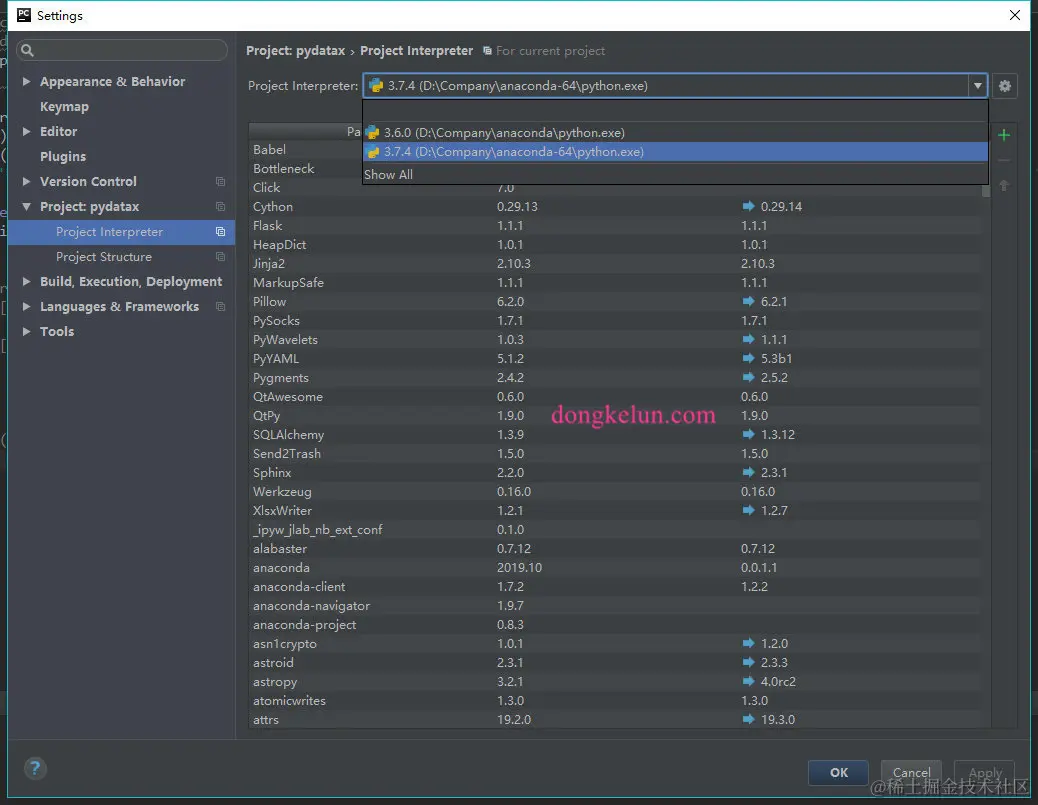Screen dimensions: 1038x805
Task: Select the anaconda-client package row
Action: pyautogui.click(x=616, y=587)
